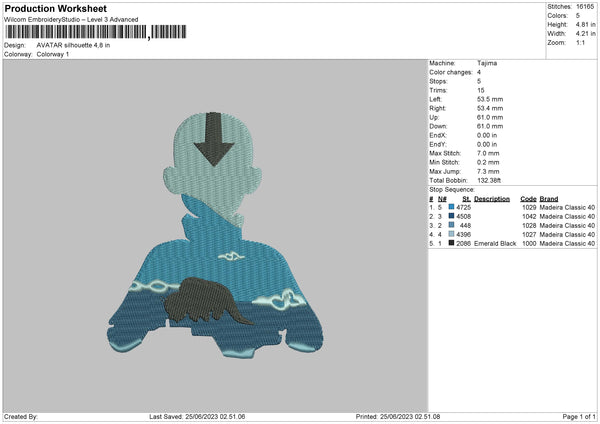Click the 'St.' column header
This screenshot has height=424, width=600.
pos(466,199)
